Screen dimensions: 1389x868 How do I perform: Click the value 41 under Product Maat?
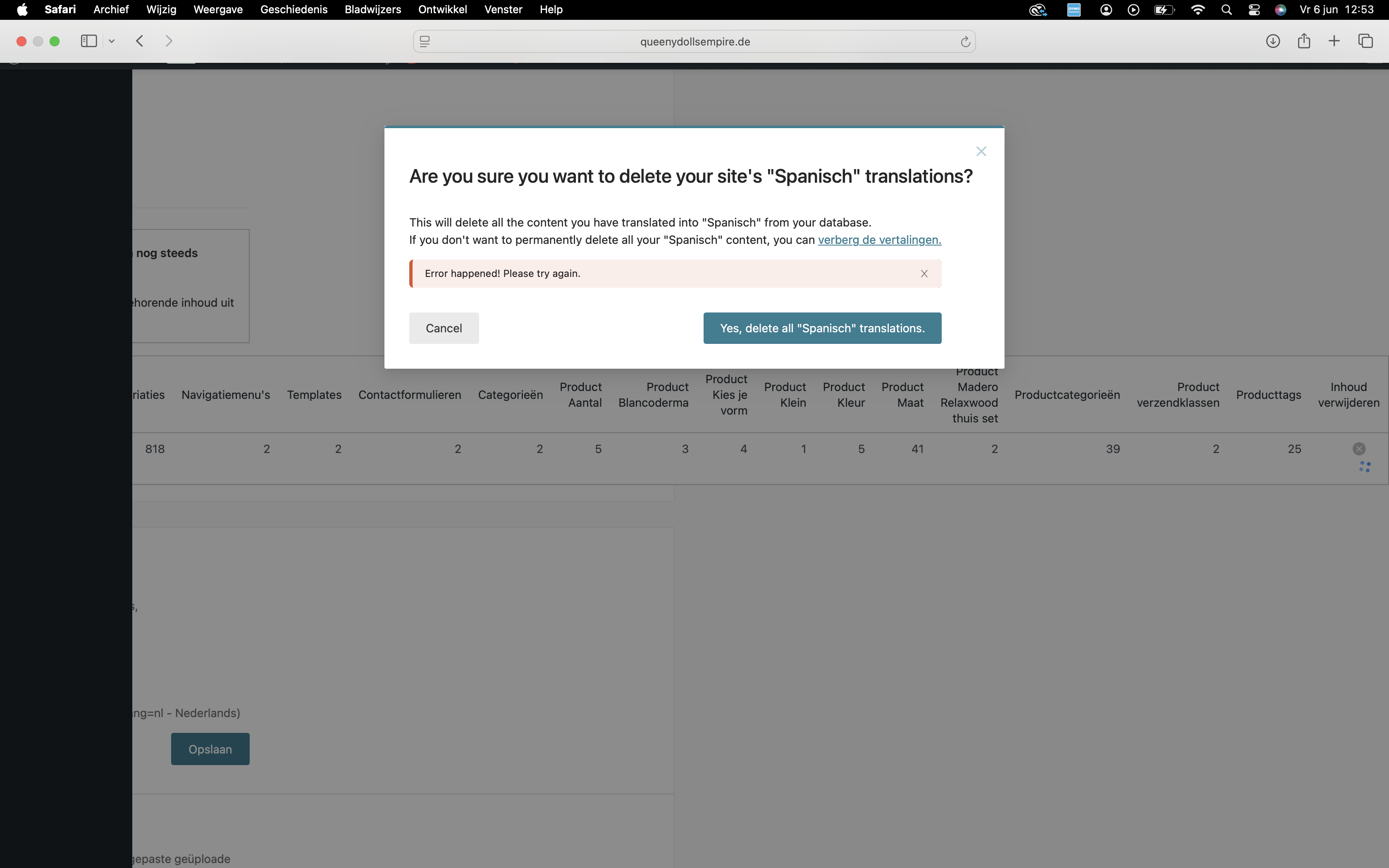click(x=917, y=449)
